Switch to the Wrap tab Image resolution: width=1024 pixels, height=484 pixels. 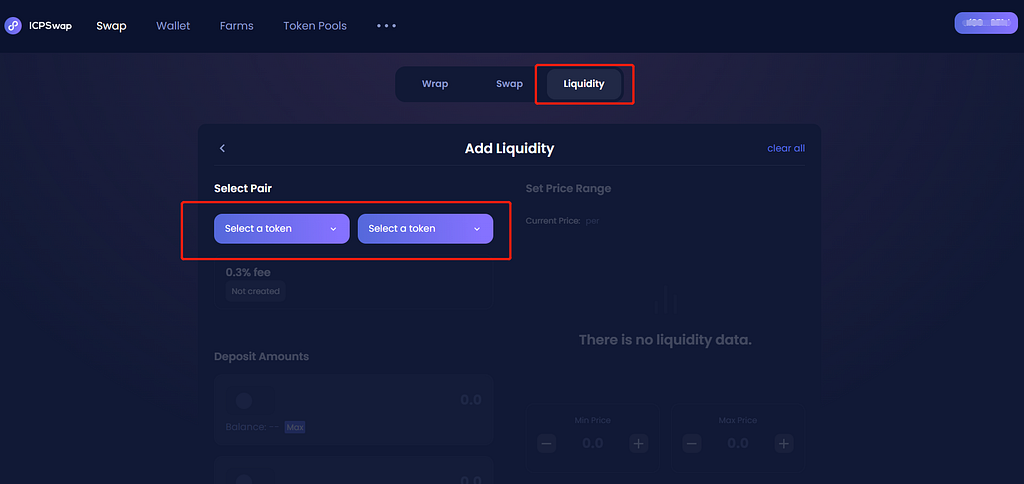435,84
